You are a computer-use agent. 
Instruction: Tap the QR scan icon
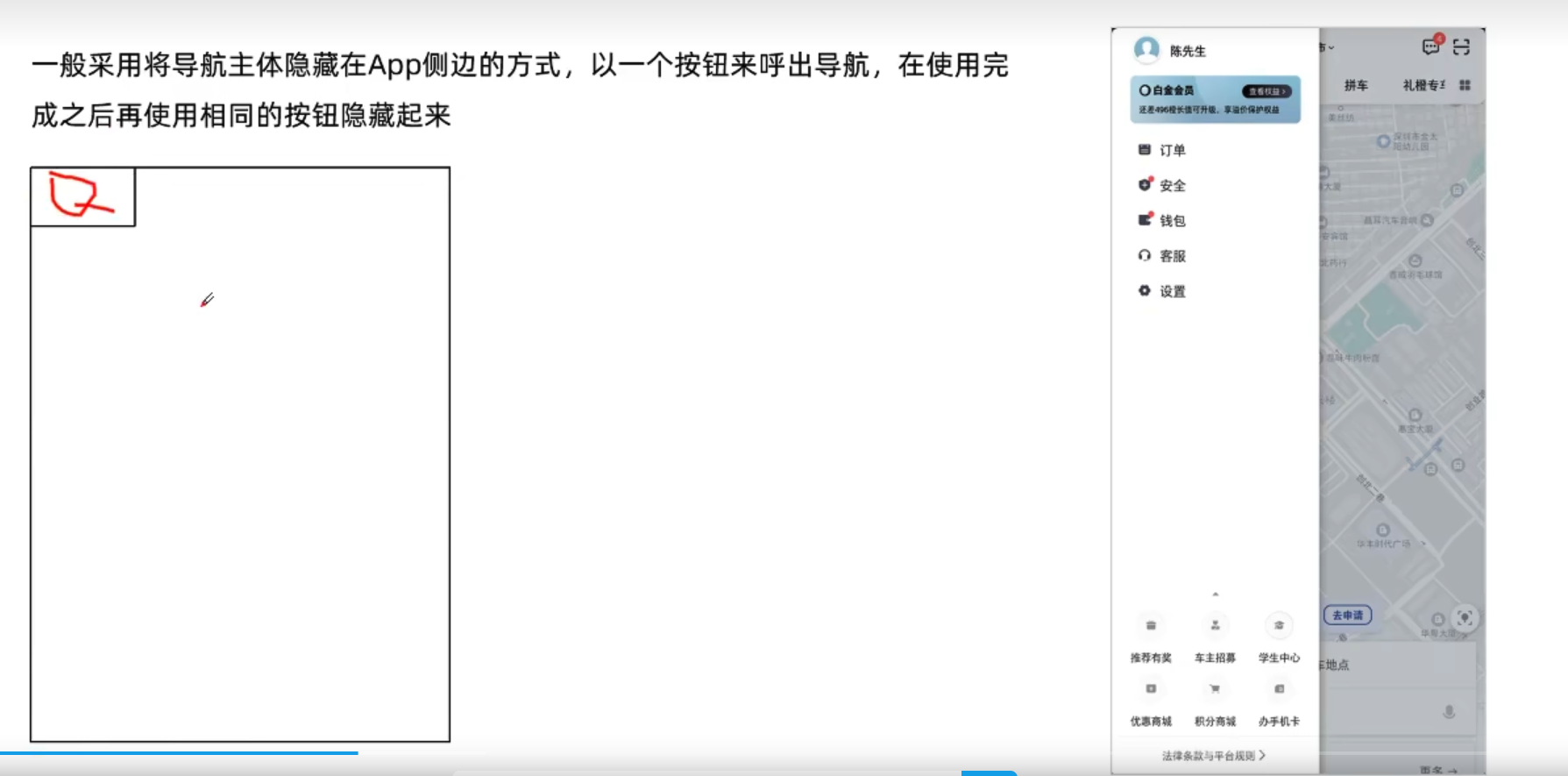pyautogui.click(x=1461, y=47)
